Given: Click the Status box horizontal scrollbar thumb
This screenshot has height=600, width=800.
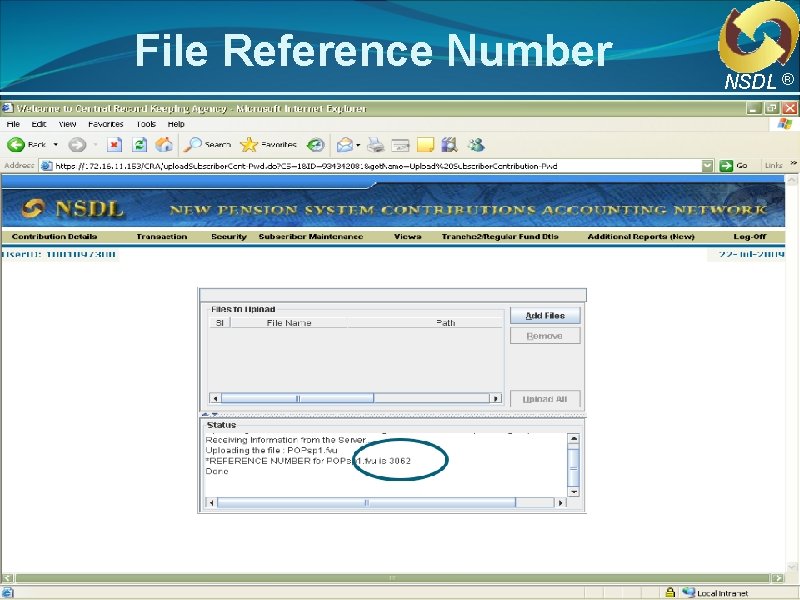Looking at the screenshot, I should point(366,503).
